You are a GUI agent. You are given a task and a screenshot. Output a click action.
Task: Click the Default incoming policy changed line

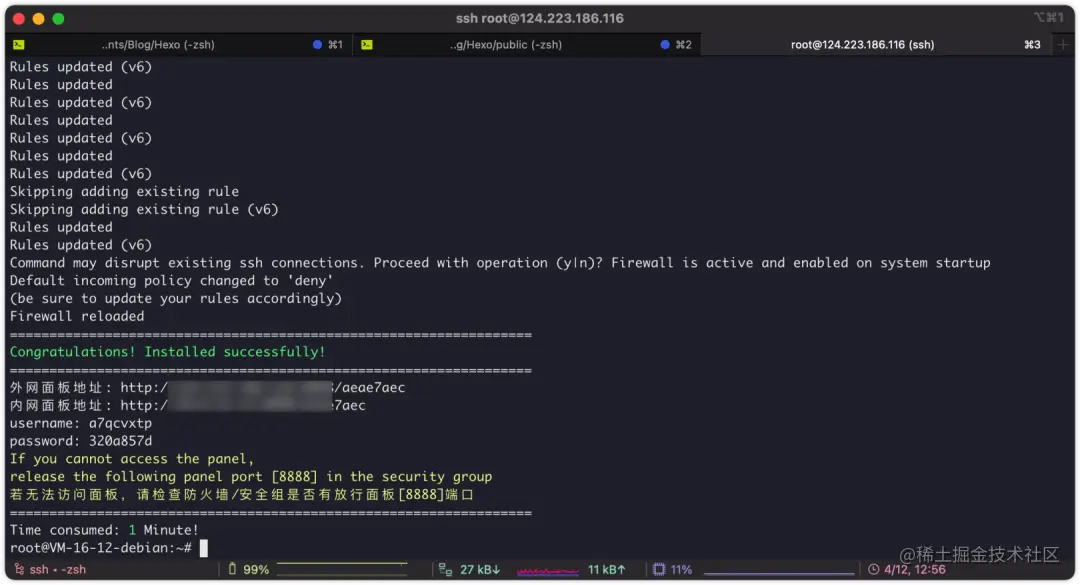click(172, 280)
